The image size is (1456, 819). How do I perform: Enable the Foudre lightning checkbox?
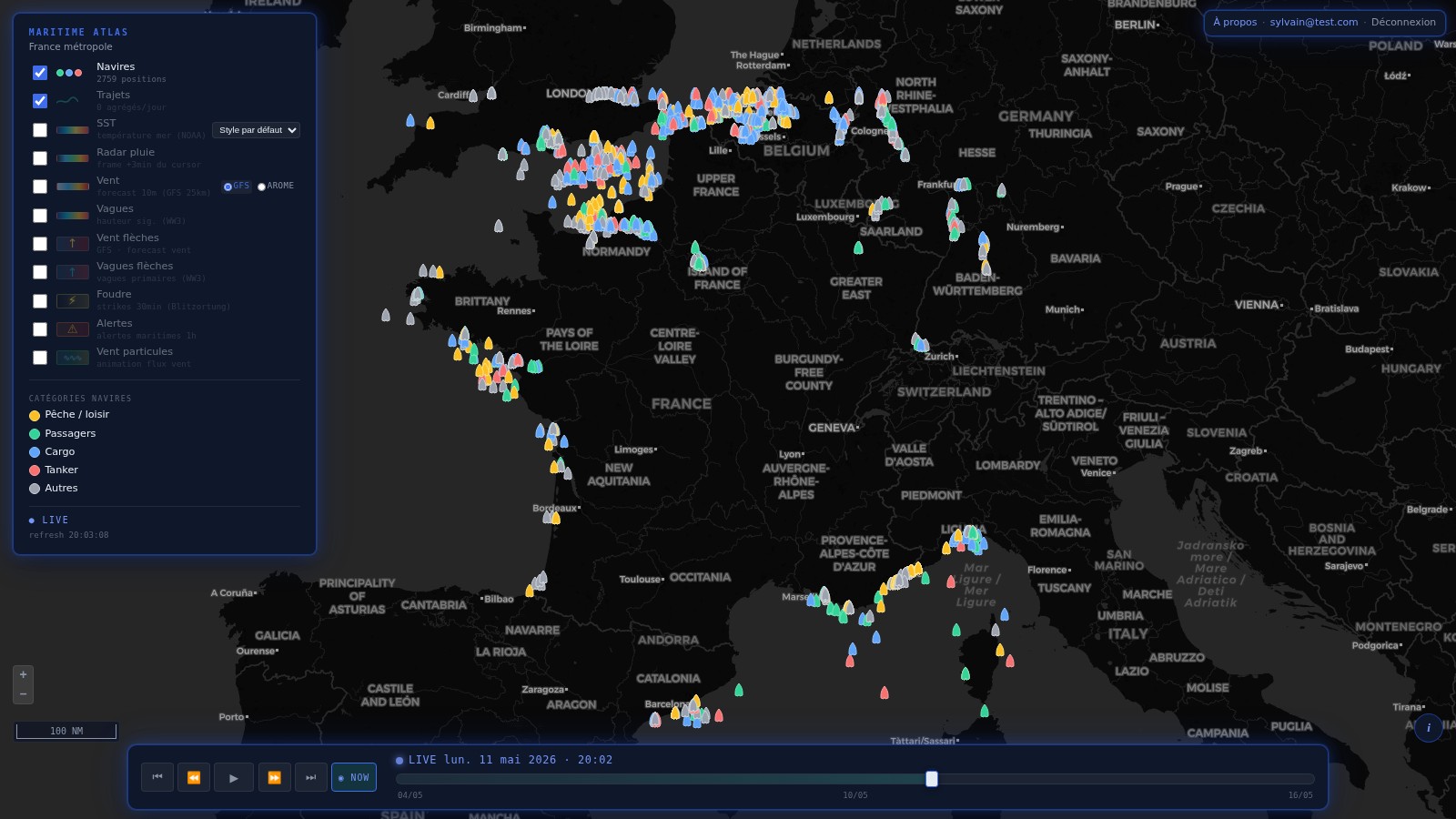point(40,301)
